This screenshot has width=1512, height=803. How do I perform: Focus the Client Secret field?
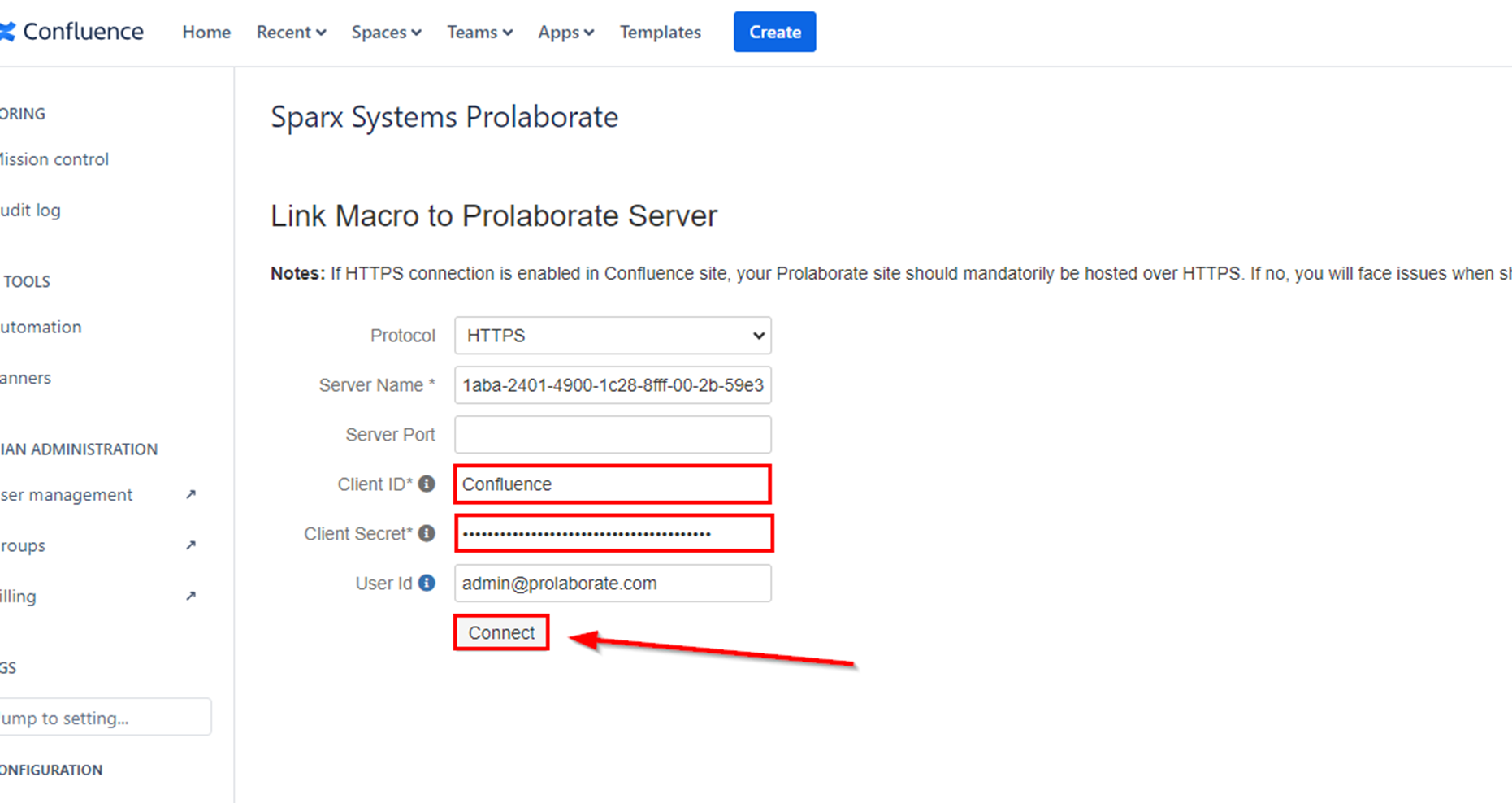point(613,534)
